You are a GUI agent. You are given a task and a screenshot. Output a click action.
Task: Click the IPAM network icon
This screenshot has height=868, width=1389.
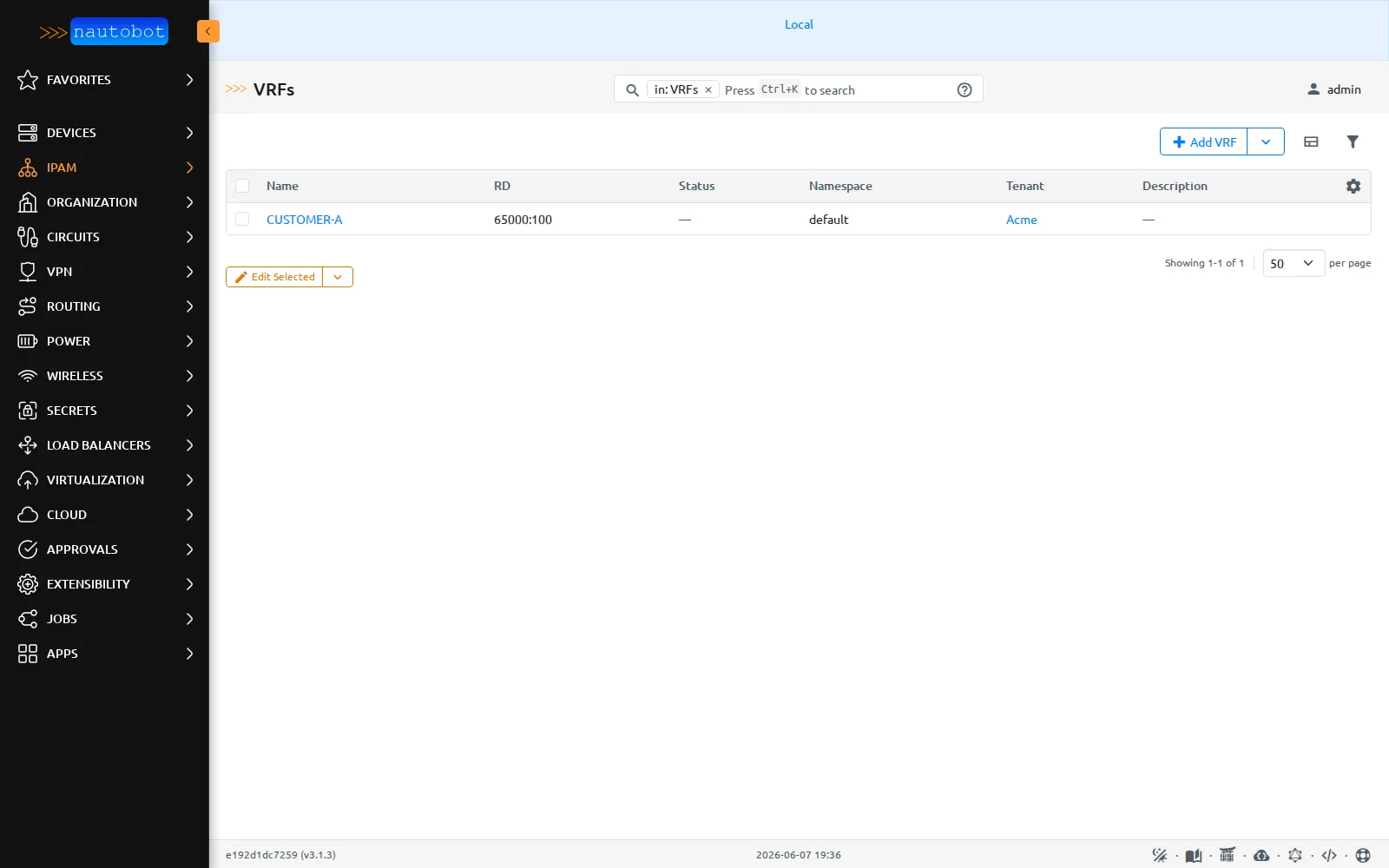coord(28,168)
